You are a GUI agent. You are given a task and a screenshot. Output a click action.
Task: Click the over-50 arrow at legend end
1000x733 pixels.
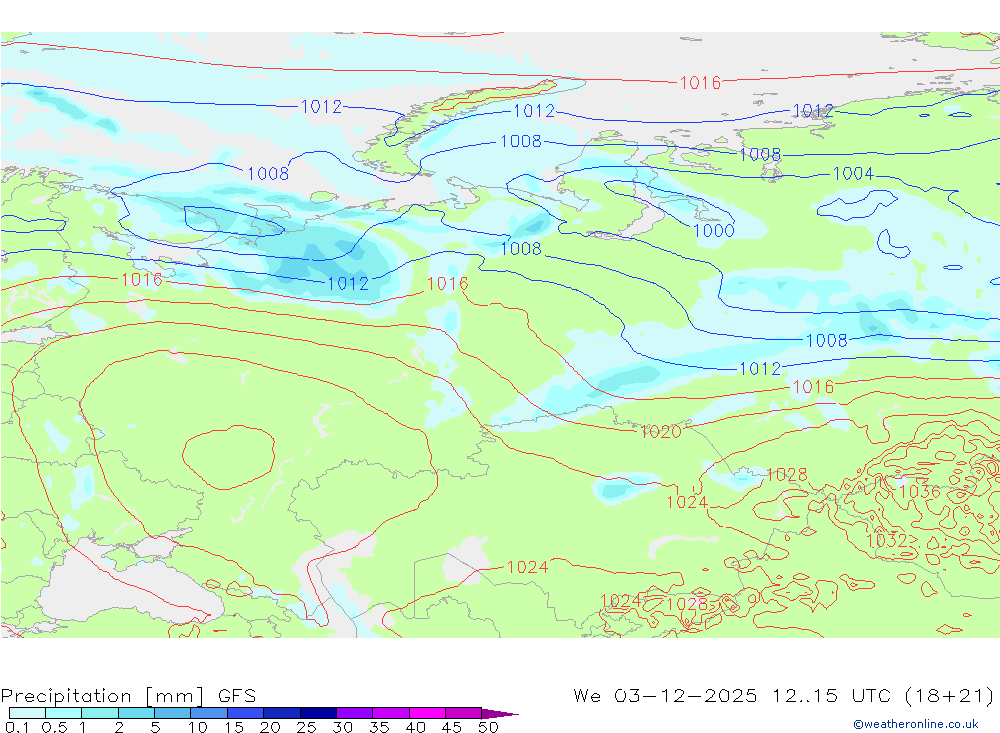(500, 713)
